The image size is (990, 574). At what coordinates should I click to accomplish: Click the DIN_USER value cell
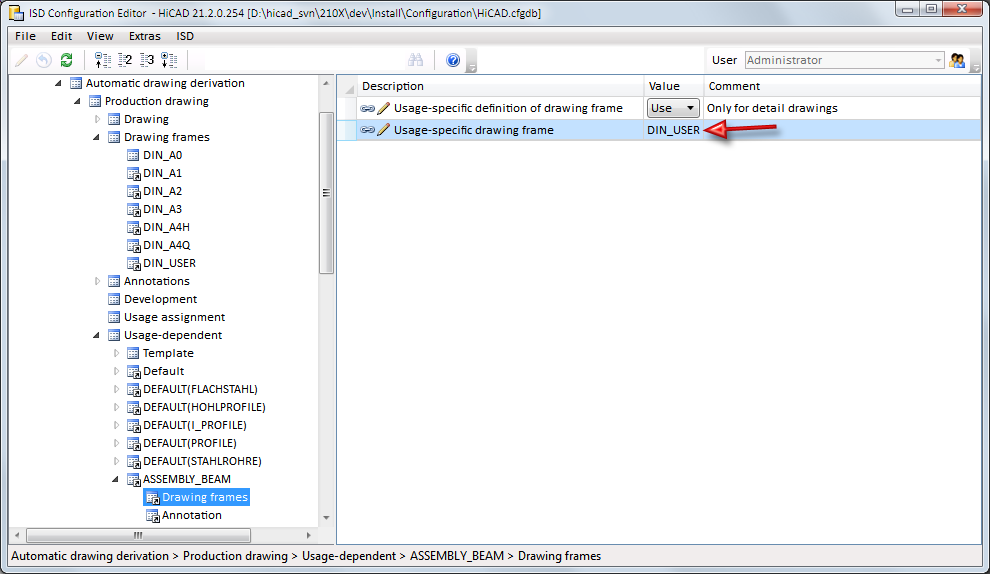(673, 130)
